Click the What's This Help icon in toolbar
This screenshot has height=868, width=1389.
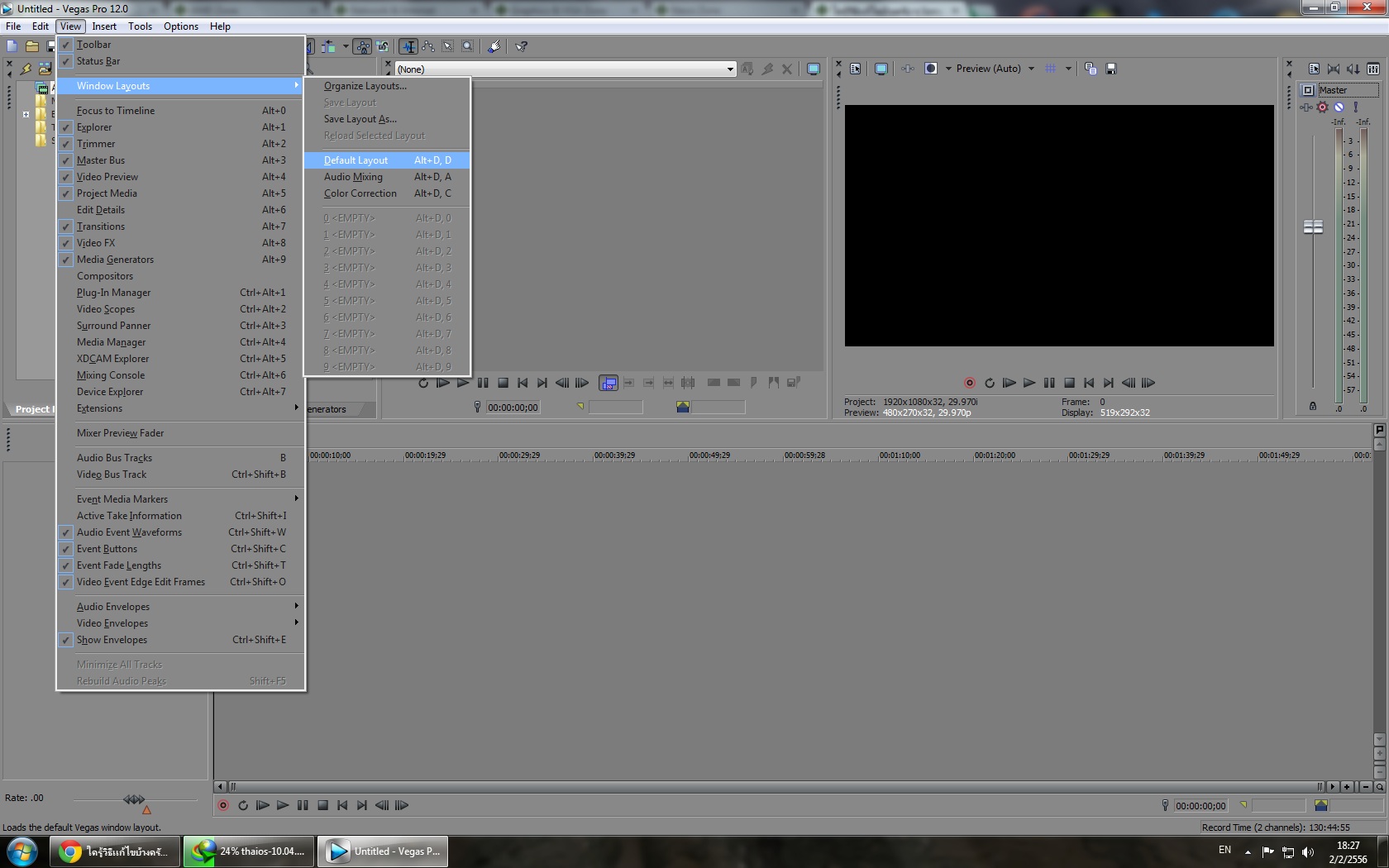[x=522, y=46]
